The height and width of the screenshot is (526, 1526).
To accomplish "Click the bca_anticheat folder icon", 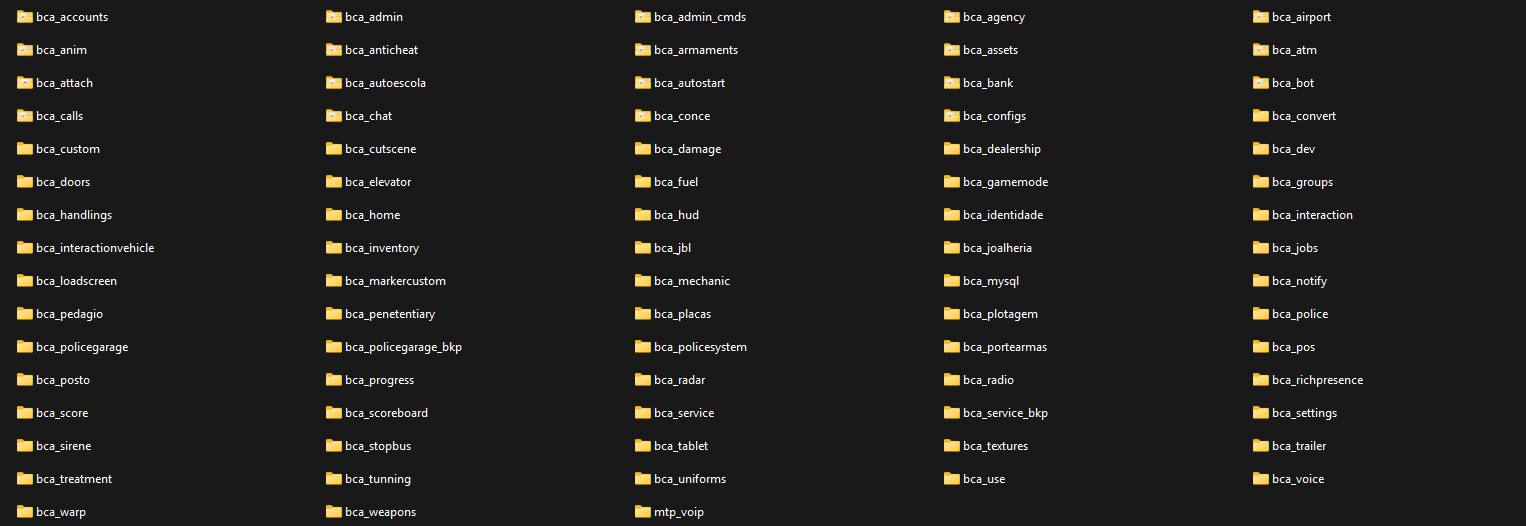I will click(x=334, y=50).
